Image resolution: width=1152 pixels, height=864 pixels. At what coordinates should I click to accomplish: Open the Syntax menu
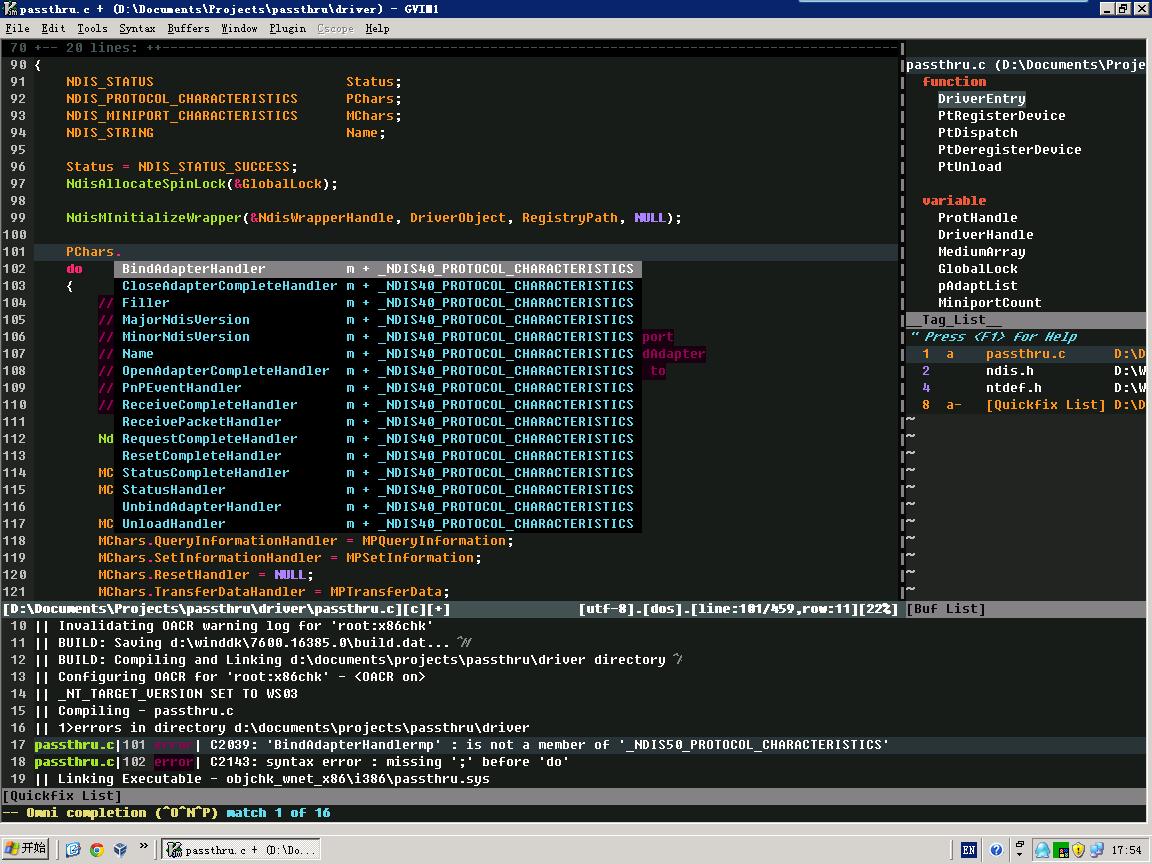[x=137, y=28]
